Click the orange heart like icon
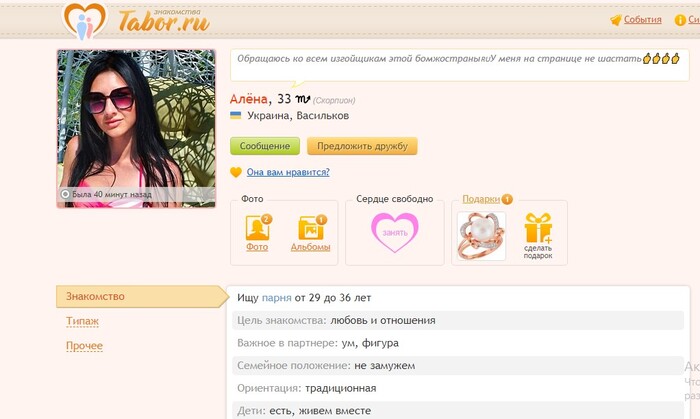 236,172
